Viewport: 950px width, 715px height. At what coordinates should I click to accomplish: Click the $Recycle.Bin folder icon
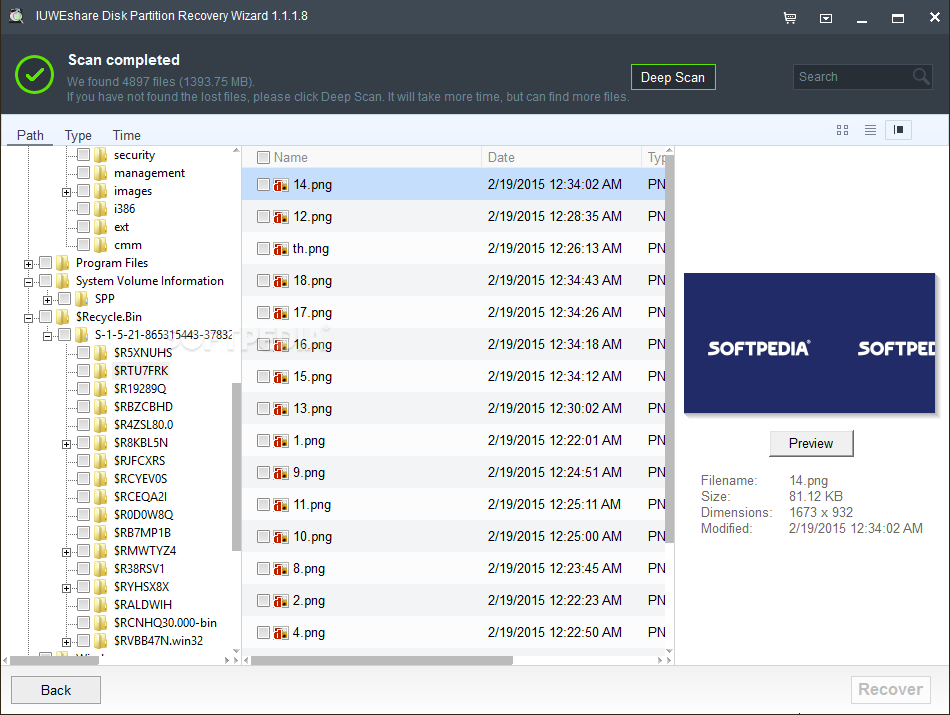pos(63,317)
